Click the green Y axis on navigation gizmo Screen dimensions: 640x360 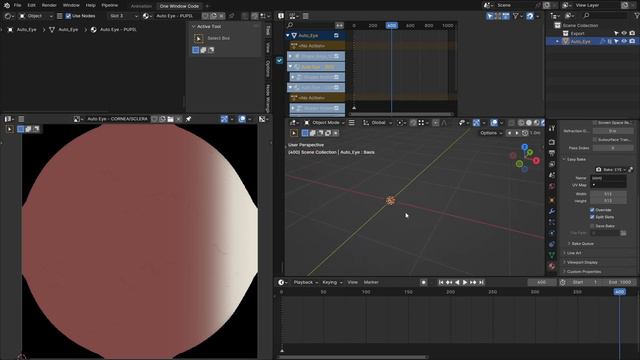point(530,153)
